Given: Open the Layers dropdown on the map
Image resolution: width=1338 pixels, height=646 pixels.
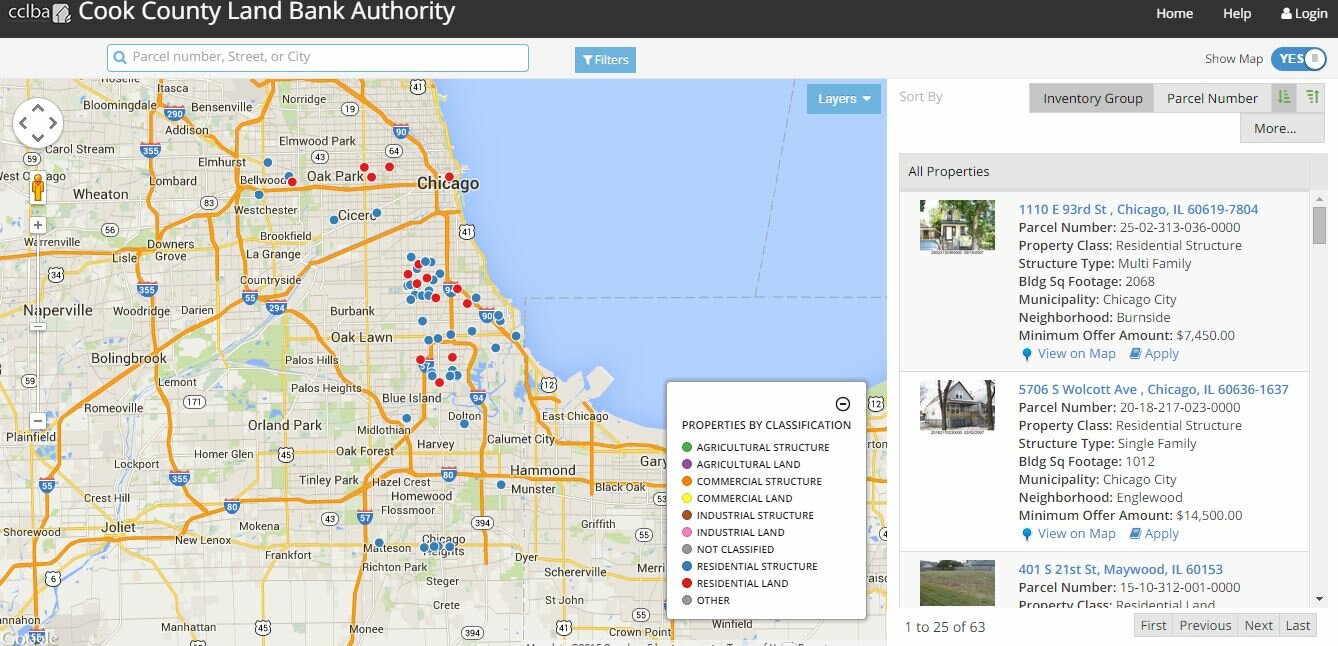Looking at the screenshot, I should [844, 98].
